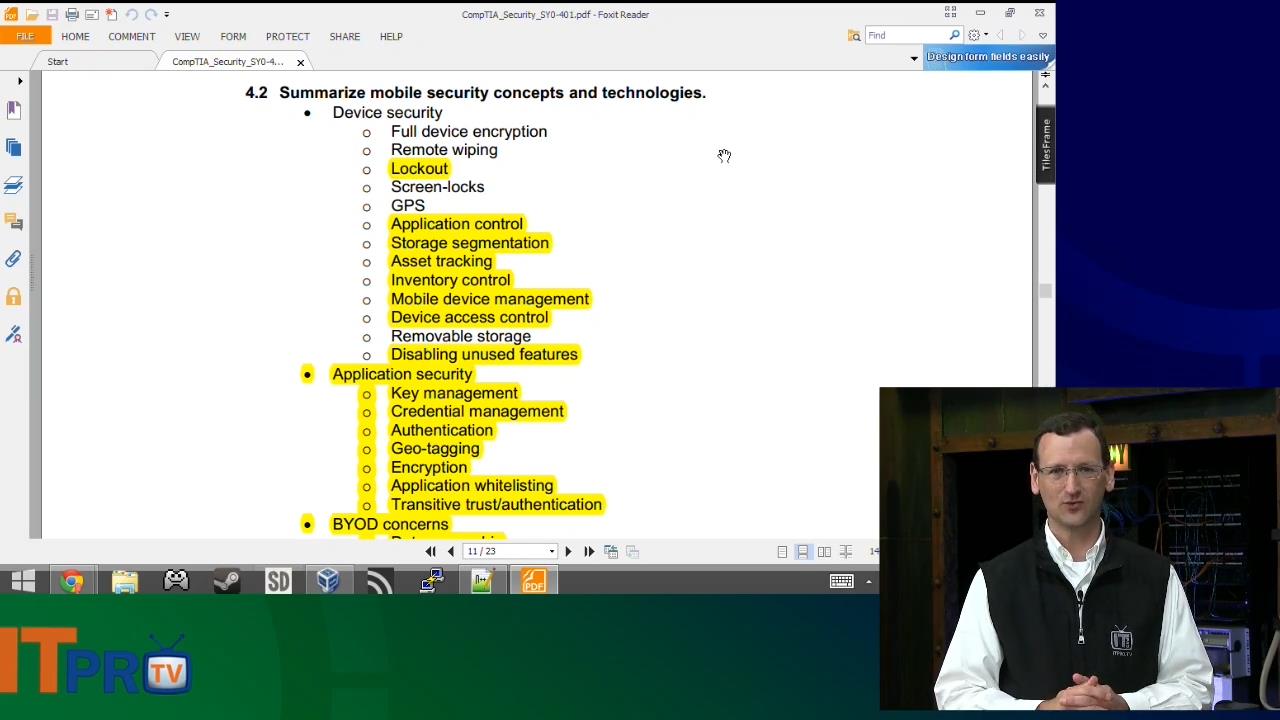This screenshot has width=1280, height=720.
Task: Click the text 'Geo-tagging'
Action: [x=435, y=449]
